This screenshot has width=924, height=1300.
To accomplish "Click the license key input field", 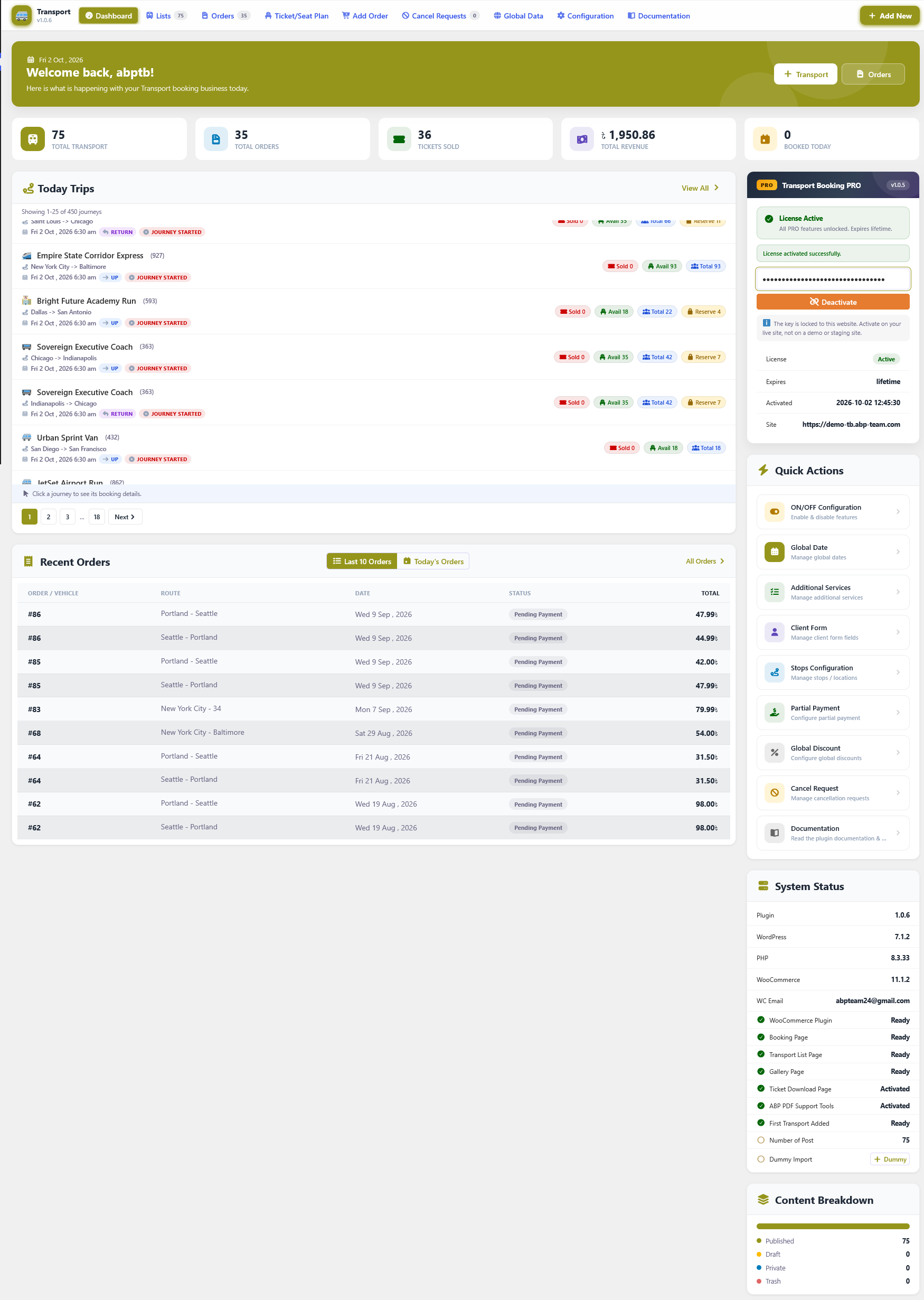I will [x=833, y=279].
